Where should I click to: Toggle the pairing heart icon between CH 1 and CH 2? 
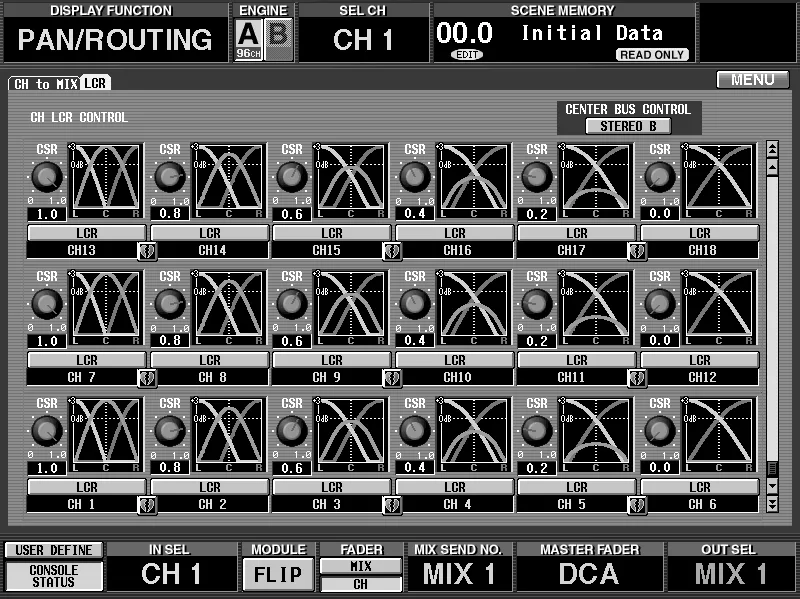coord(147,505)
